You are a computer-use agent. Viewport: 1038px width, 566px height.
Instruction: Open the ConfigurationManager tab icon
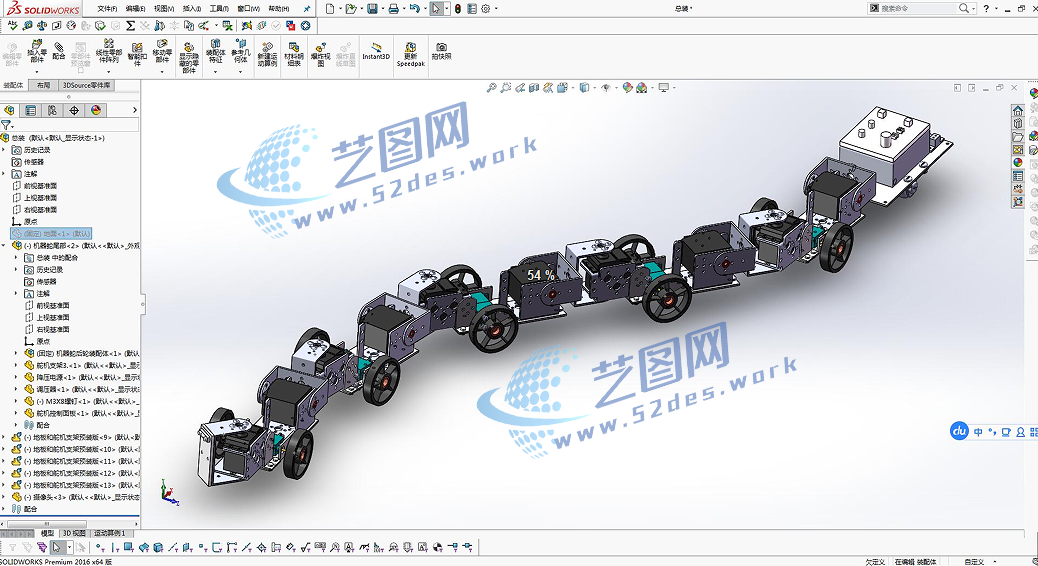[52, 111]
